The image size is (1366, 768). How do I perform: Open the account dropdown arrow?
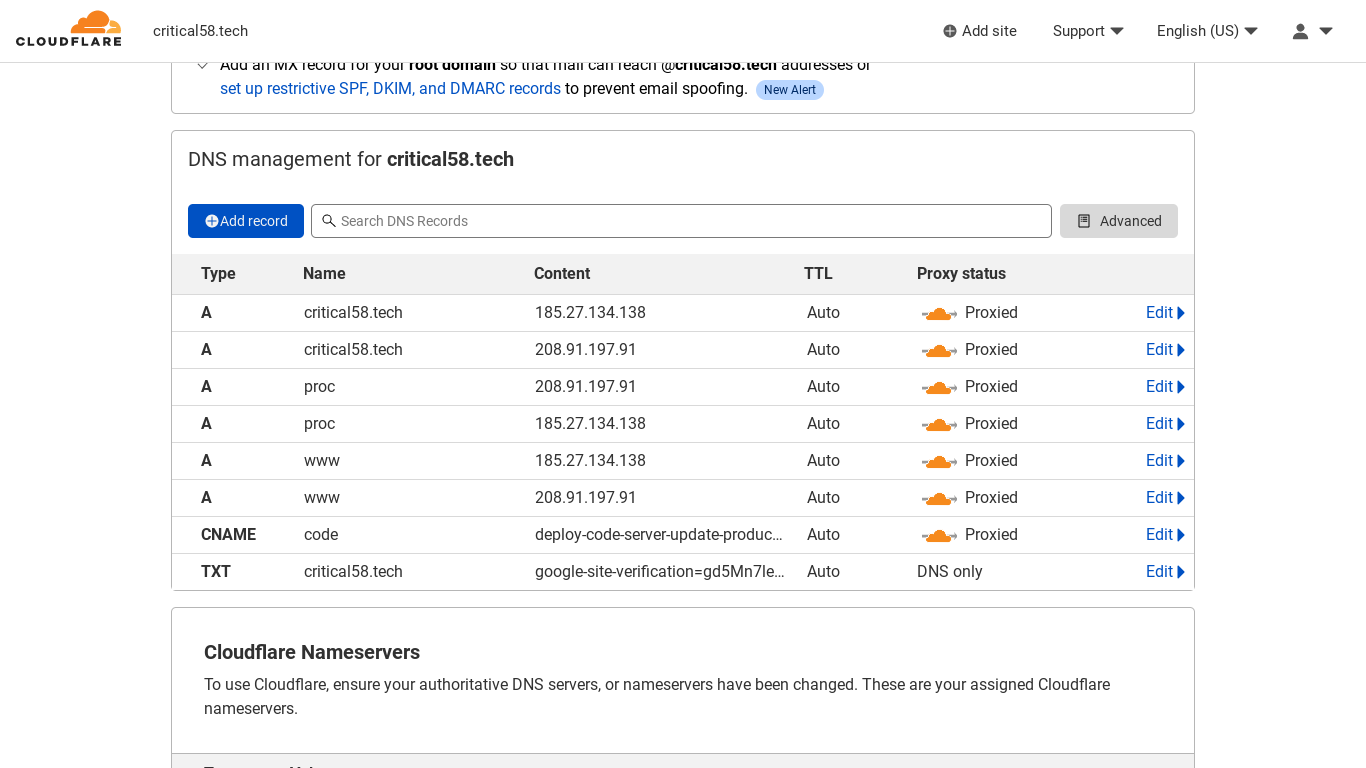coord(1326,31)
